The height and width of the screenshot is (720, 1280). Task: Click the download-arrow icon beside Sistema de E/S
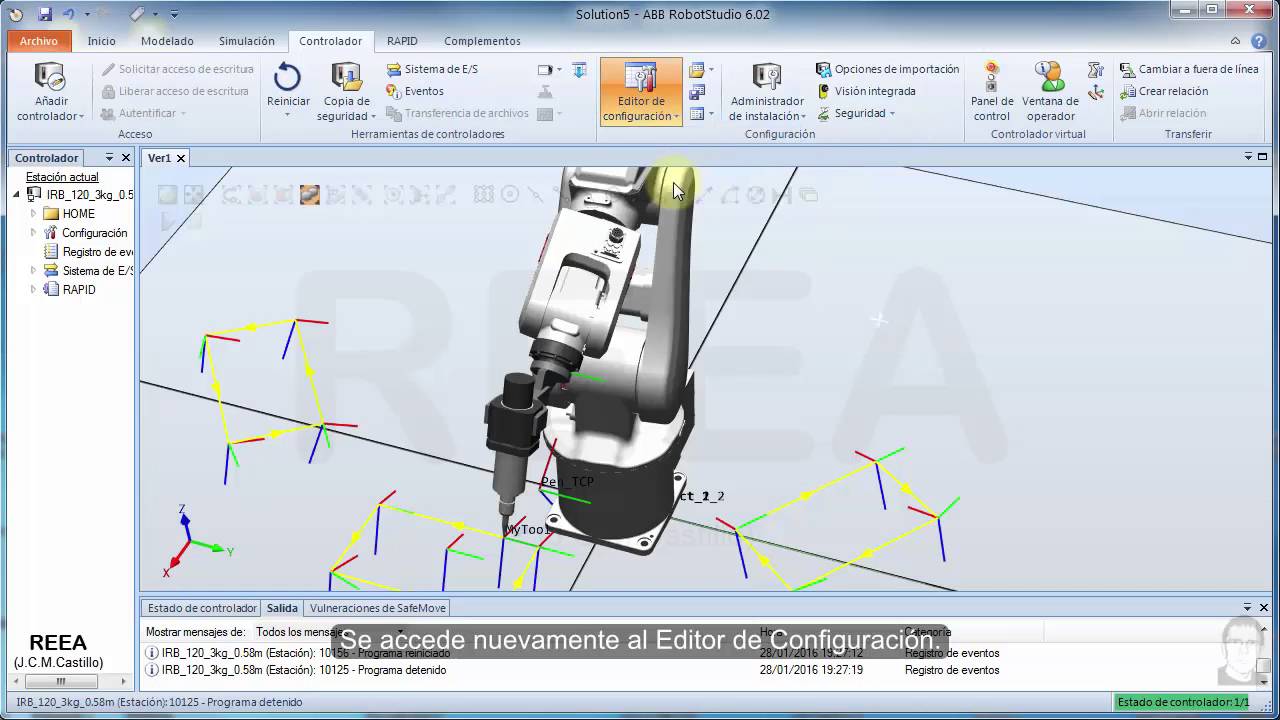click(x=580, y=70)
